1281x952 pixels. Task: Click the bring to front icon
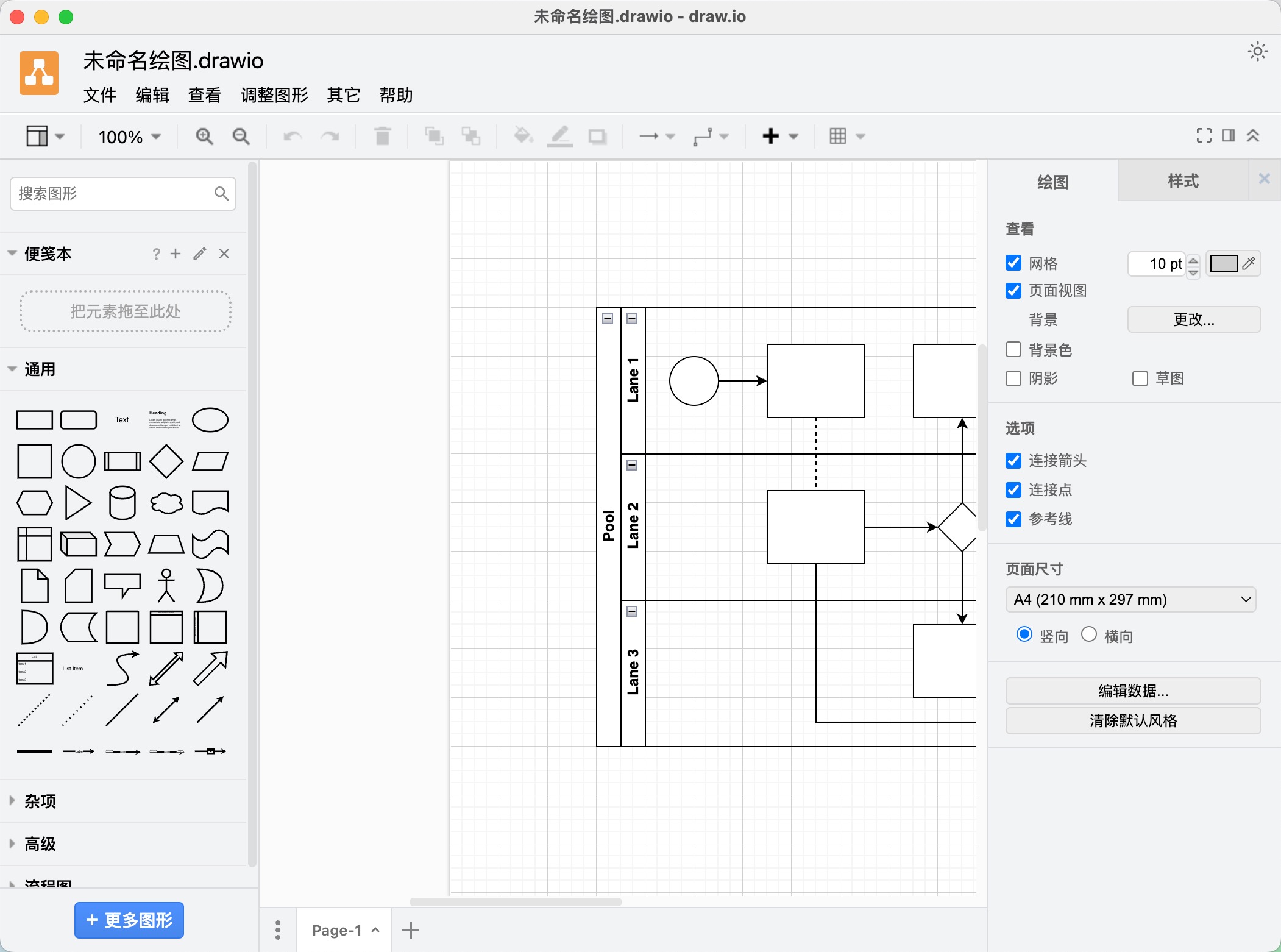pyautogui.click(x=434, y=136)
